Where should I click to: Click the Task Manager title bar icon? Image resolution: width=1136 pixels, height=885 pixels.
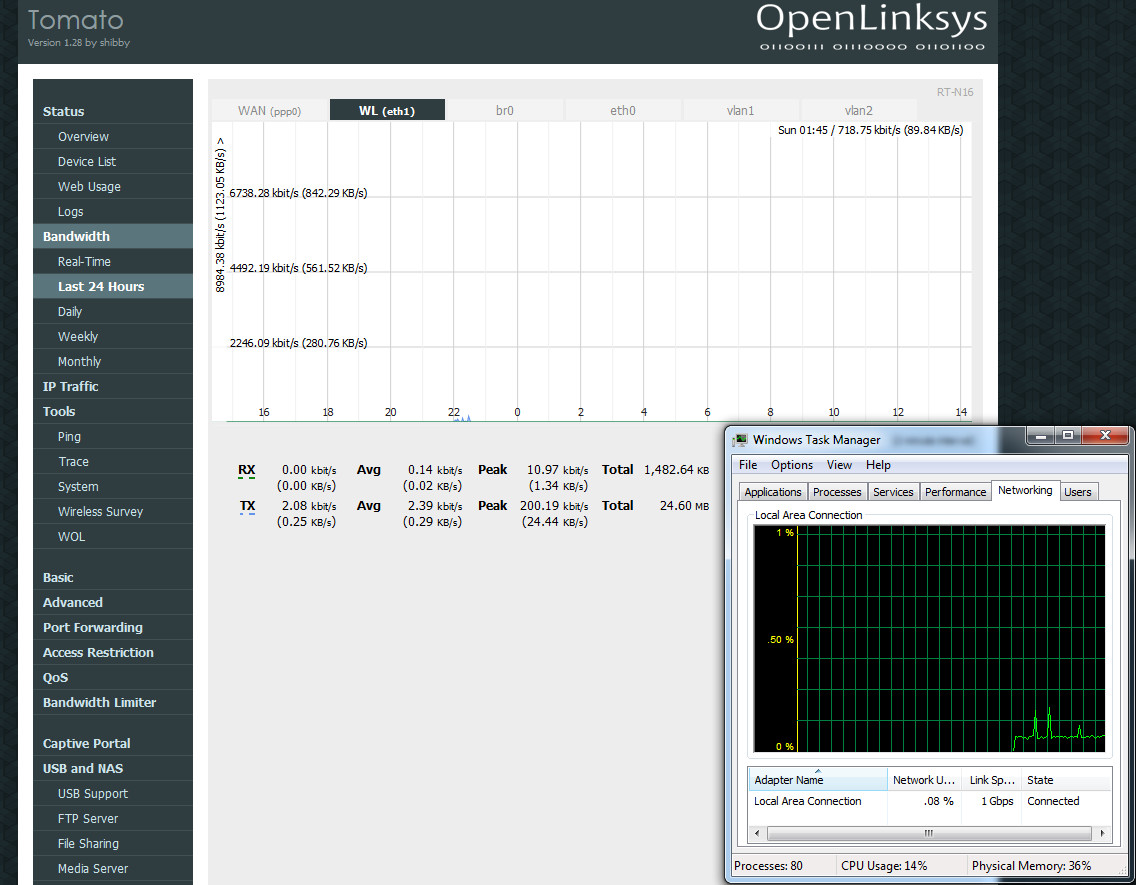tap(740, 440)
